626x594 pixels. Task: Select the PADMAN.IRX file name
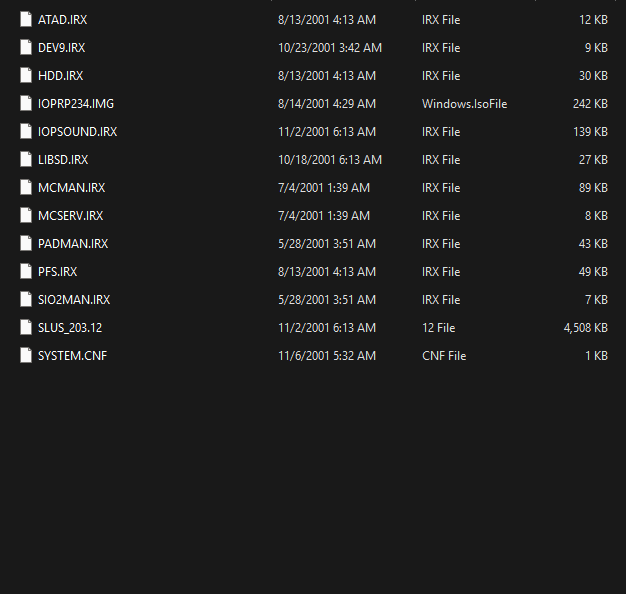point(73,244)
